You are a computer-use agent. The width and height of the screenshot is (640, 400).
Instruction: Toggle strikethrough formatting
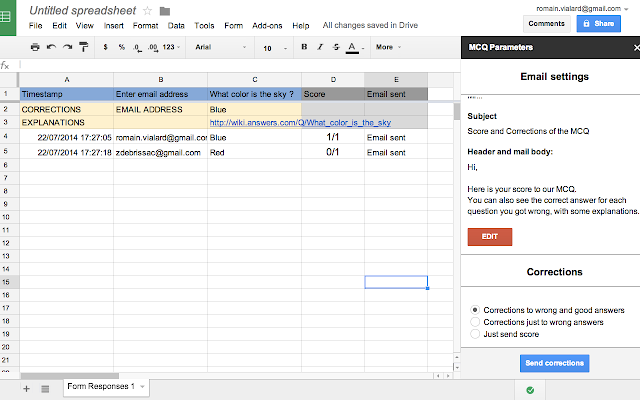pos(336,47)
